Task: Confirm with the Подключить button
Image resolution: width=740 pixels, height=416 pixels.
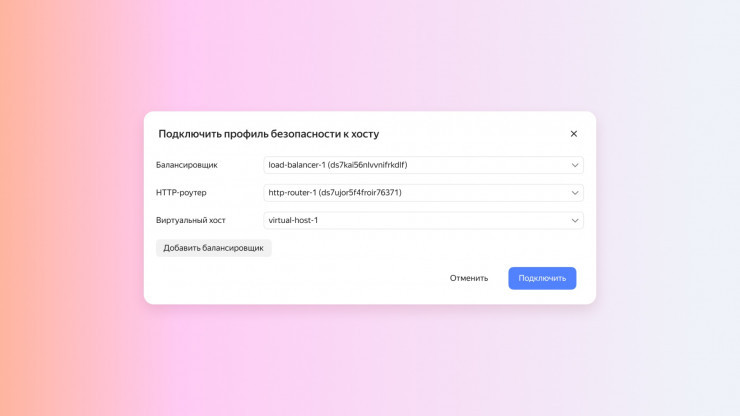Action: 542,278
